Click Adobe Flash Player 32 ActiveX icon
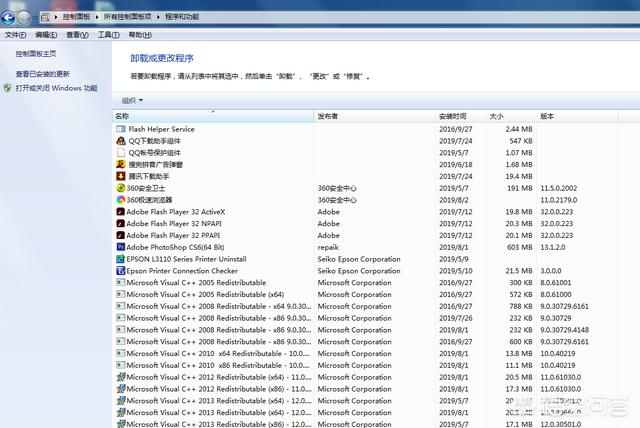This screenshot has width=640, height=428. (120, 212)
